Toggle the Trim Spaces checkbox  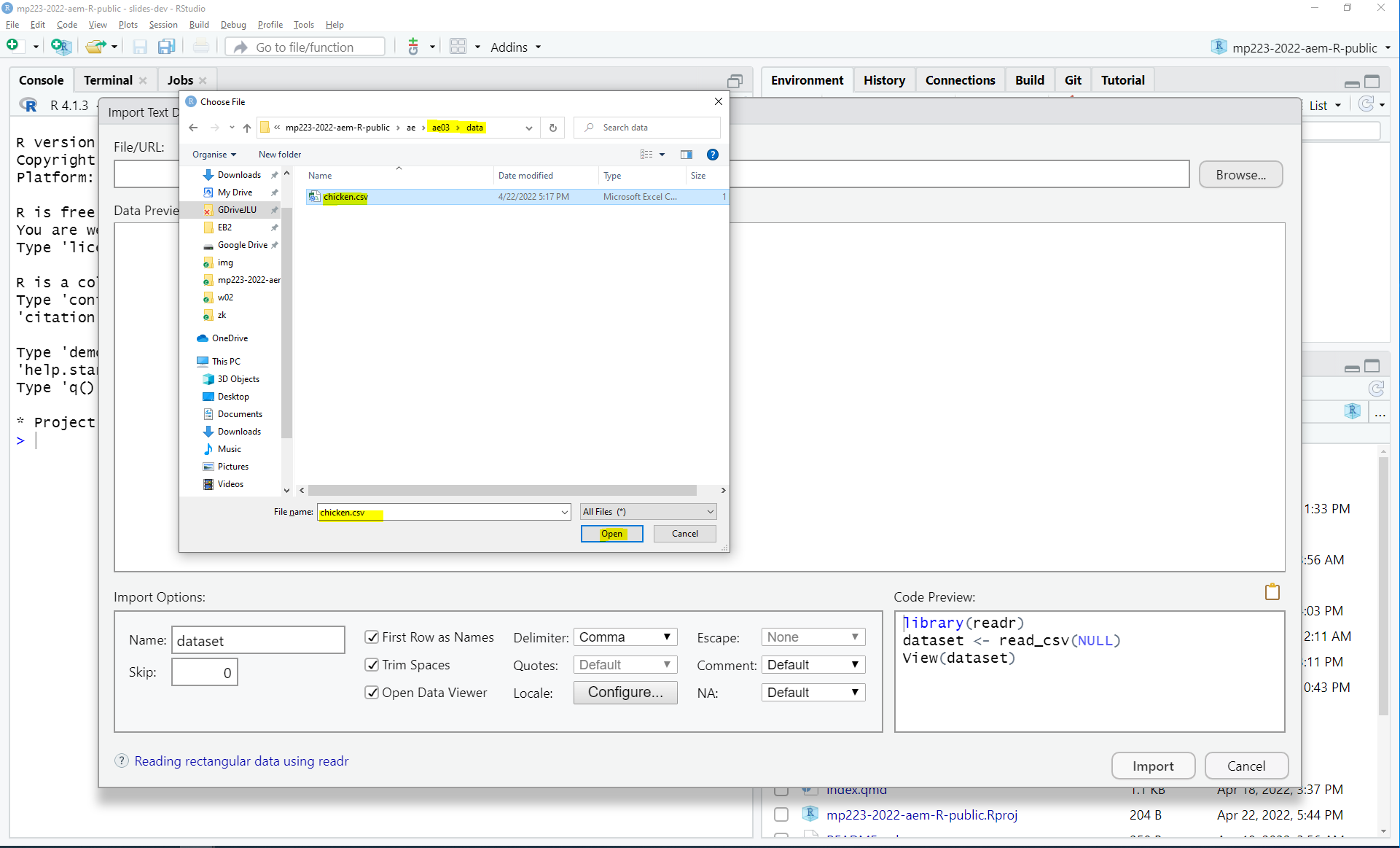(372, 665)
